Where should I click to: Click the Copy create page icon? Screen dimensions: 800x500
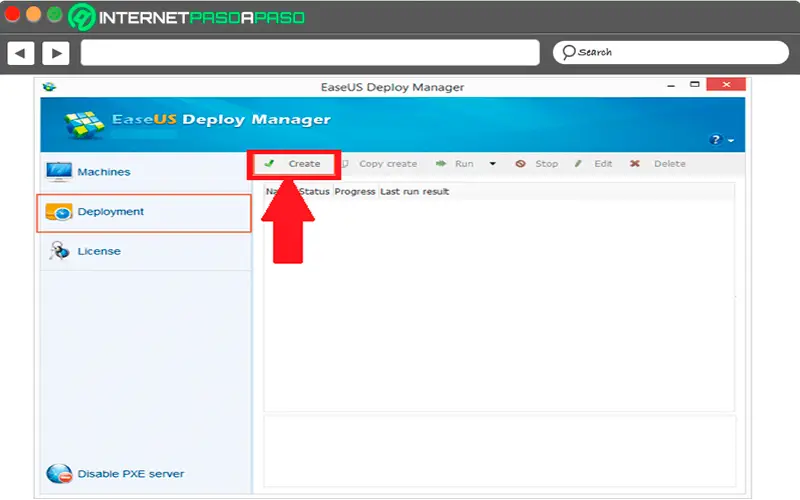click(345, 164)
